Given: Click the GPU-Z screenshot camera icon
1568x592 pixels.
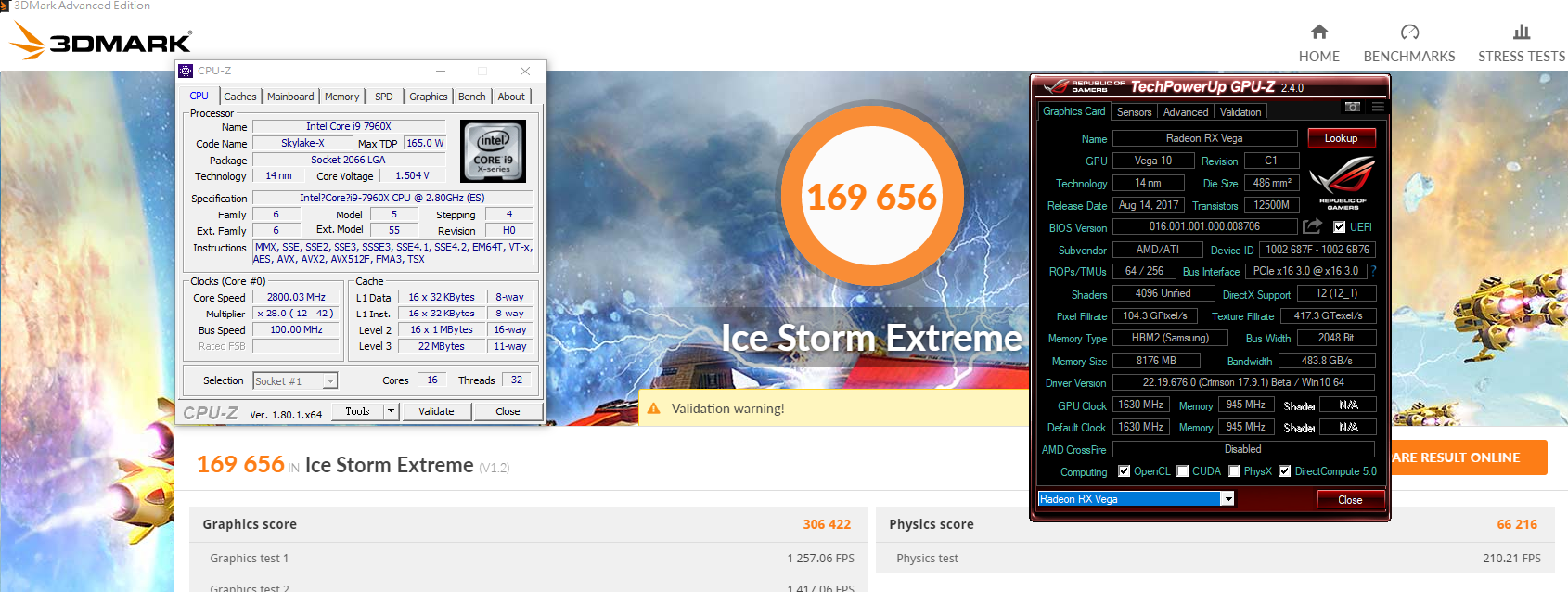Looking at the screenshot, I should click(x=1353, y=107).
